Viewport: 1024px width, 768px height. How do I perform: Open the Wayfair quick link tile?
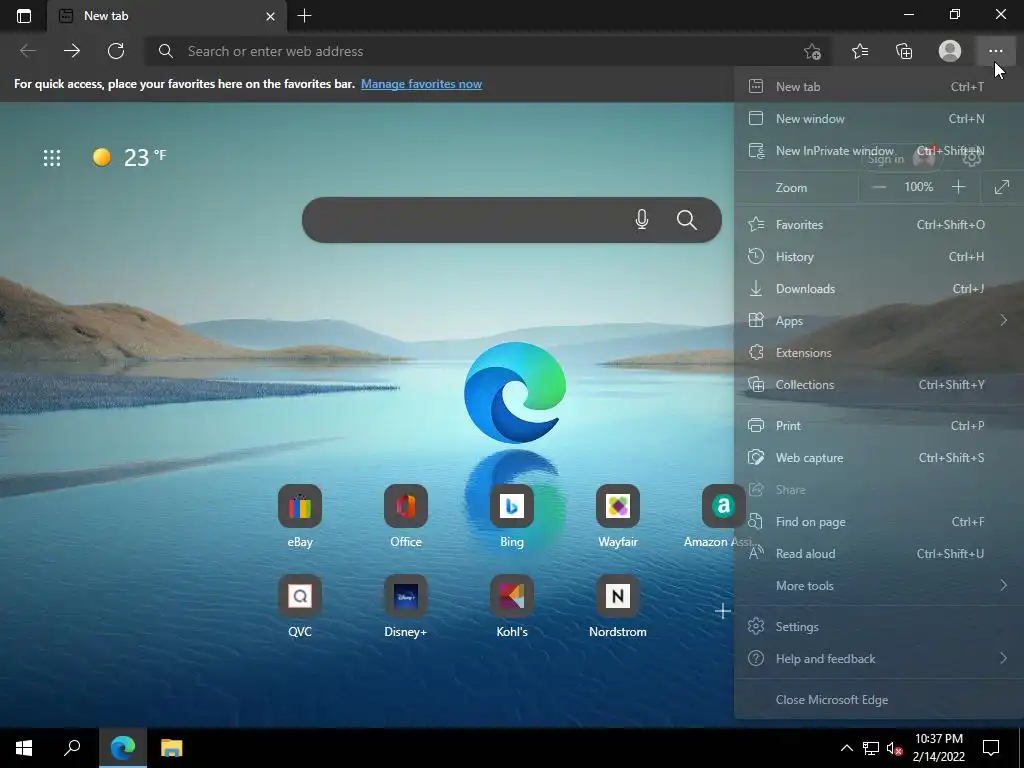618,516
